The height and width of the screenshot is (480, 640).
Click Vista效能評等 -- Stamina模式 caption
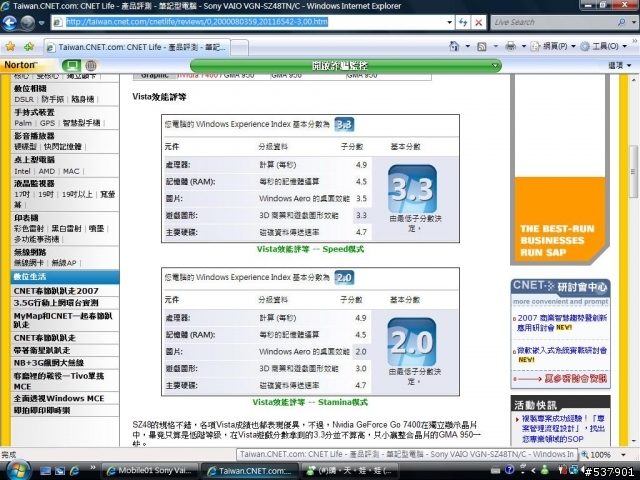pyautogui.click(x=310, y=402)
